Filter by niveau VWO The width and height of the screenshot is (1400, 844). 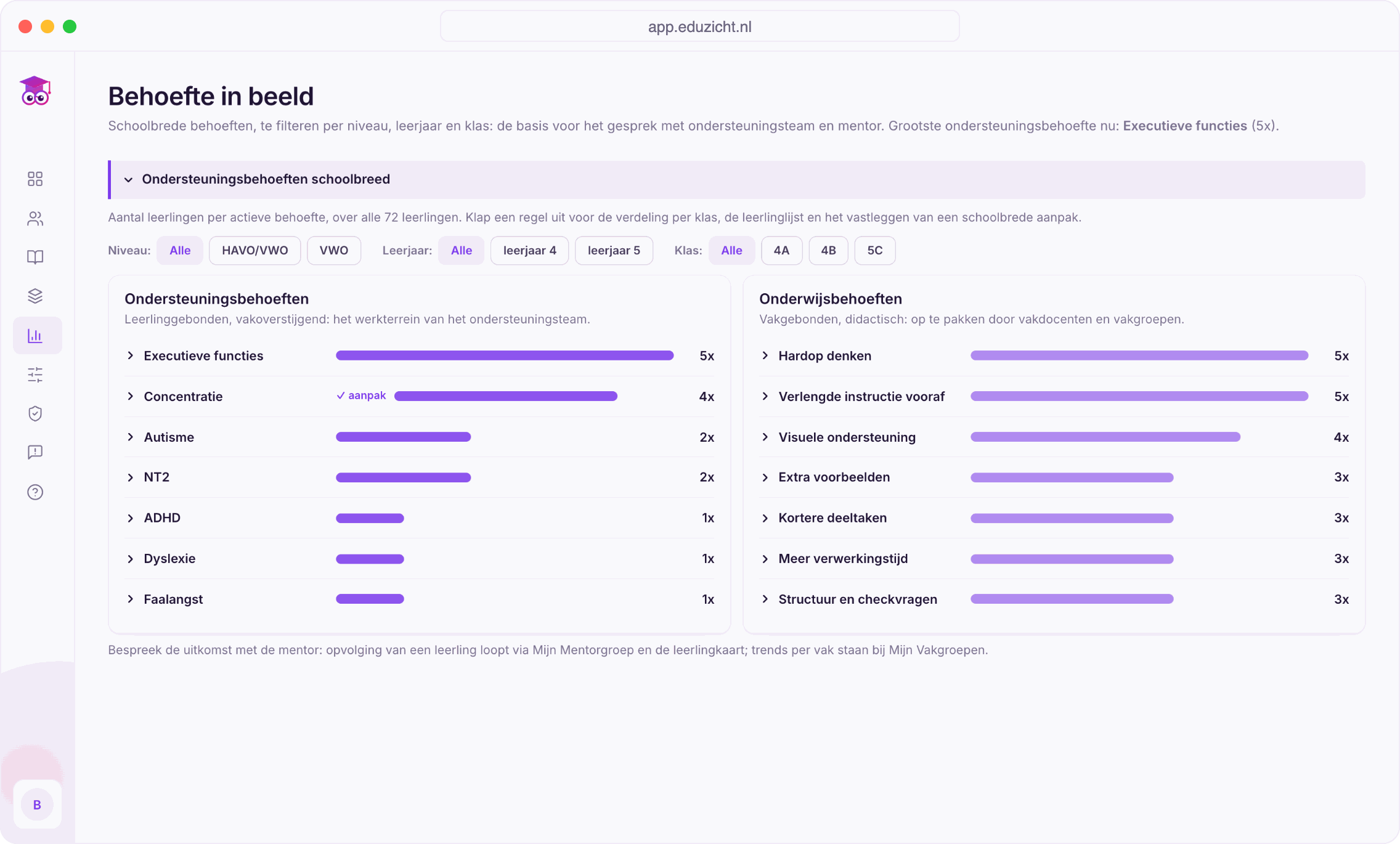(x=334, y=251)
